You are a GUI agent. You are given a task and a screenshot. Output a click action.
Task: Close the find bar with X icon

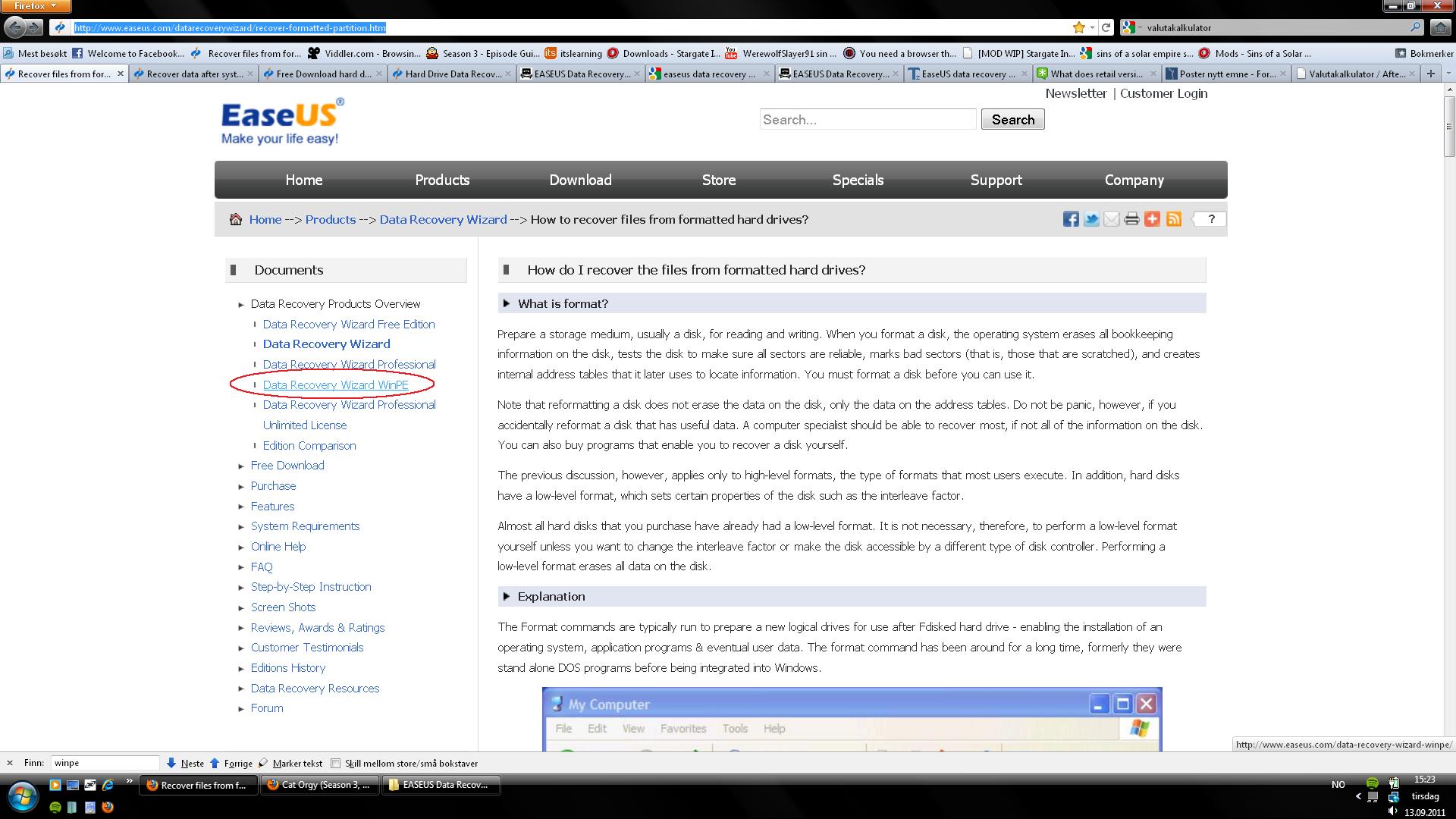[x=10, y=763]
